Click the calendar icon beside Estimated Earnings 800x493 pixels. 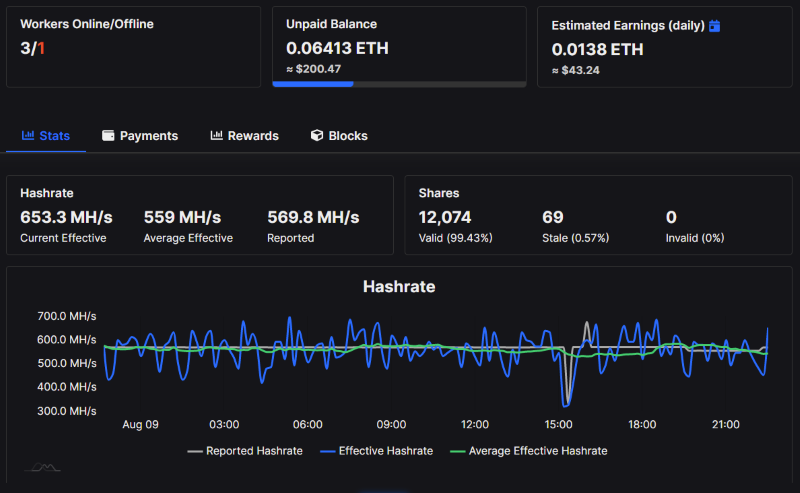pyautogui.click(x=715, y=26)
